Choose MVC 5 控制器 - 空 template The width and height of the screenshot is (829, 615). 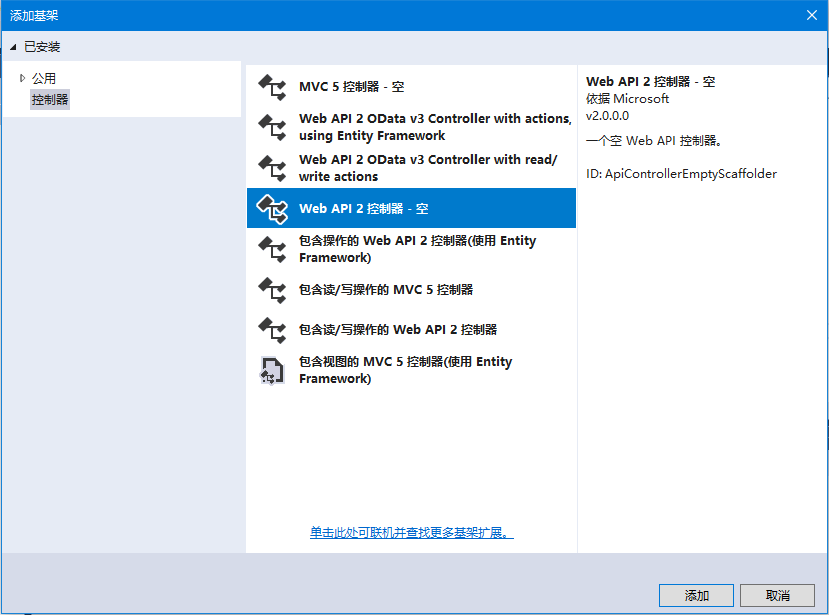click(352, 87)
